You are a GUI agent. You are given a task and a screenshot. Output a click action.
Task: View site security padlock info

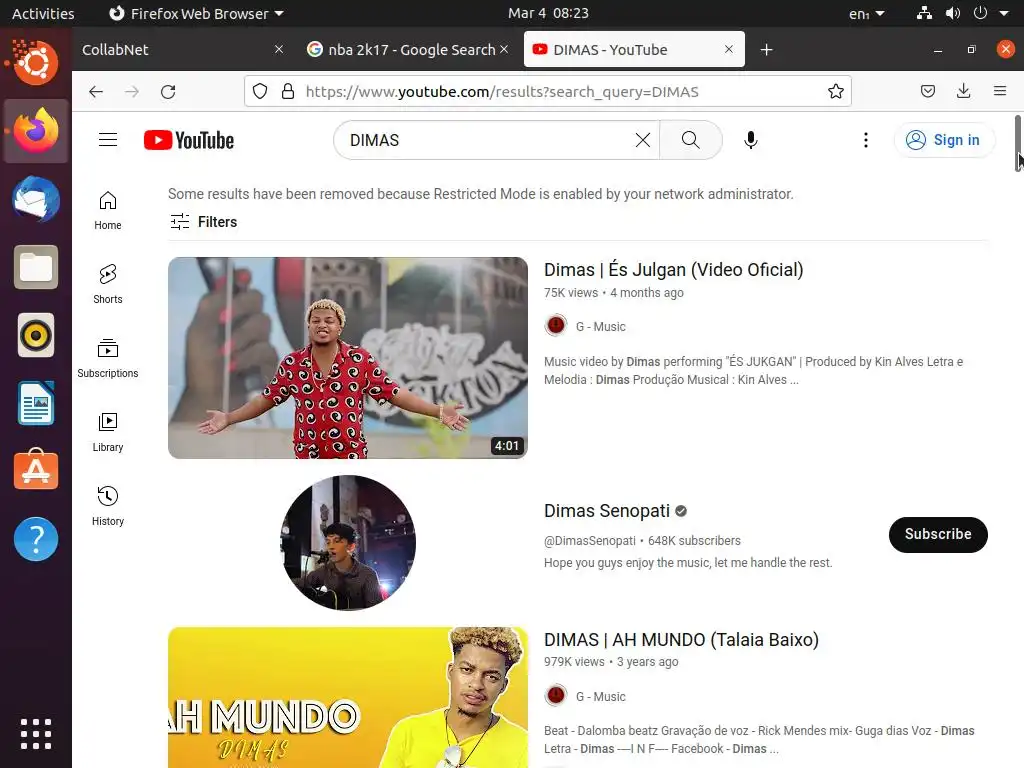click(x=287, y=91)
